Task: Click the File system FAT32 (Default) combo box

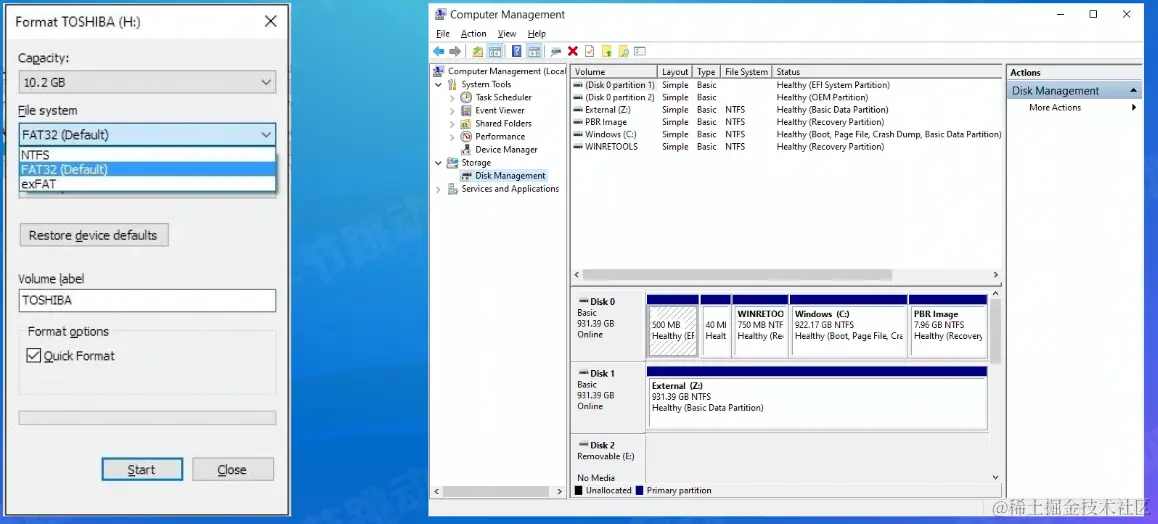Action: 147,135
